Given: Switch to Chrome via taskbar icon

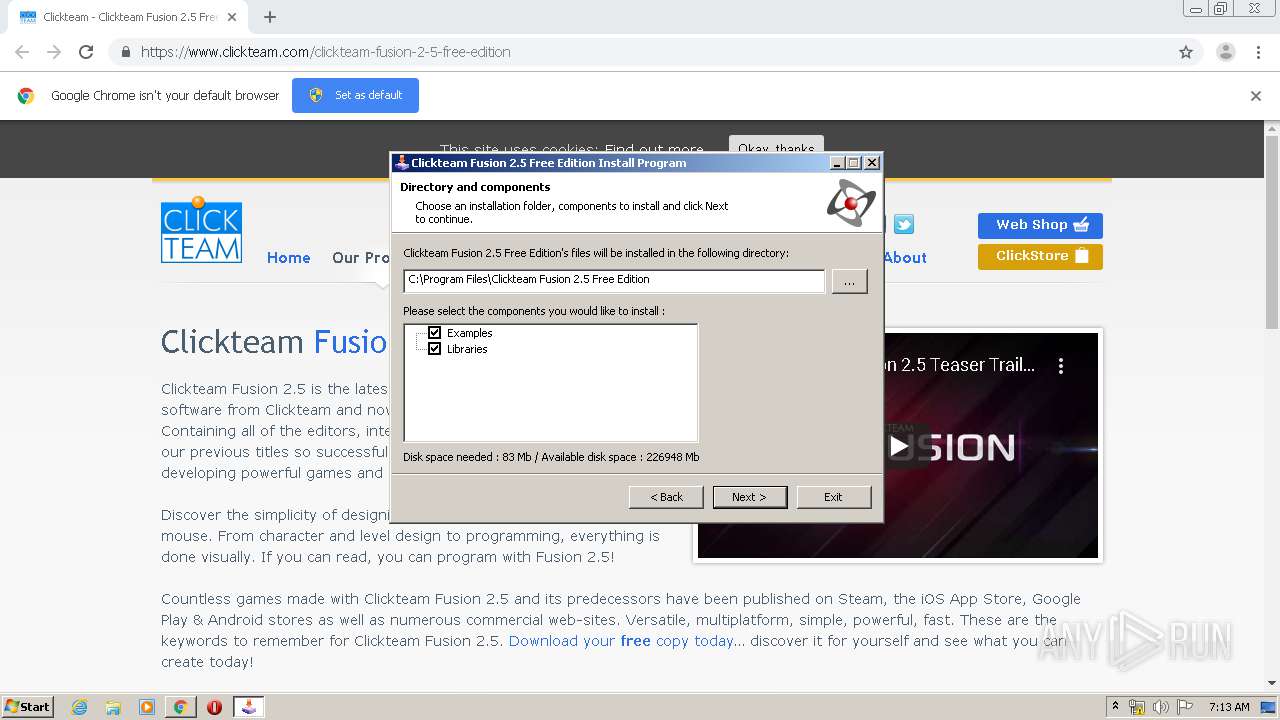Looking at the screenshot, I should tap(180, 707).
